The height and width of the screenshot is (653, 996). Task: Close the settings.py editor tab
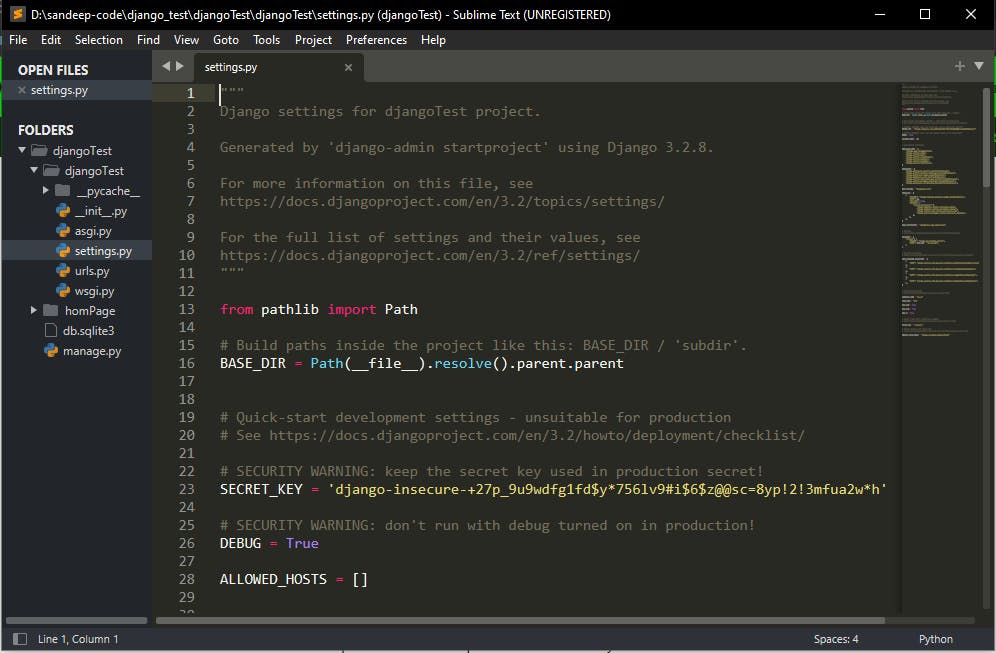349,68
